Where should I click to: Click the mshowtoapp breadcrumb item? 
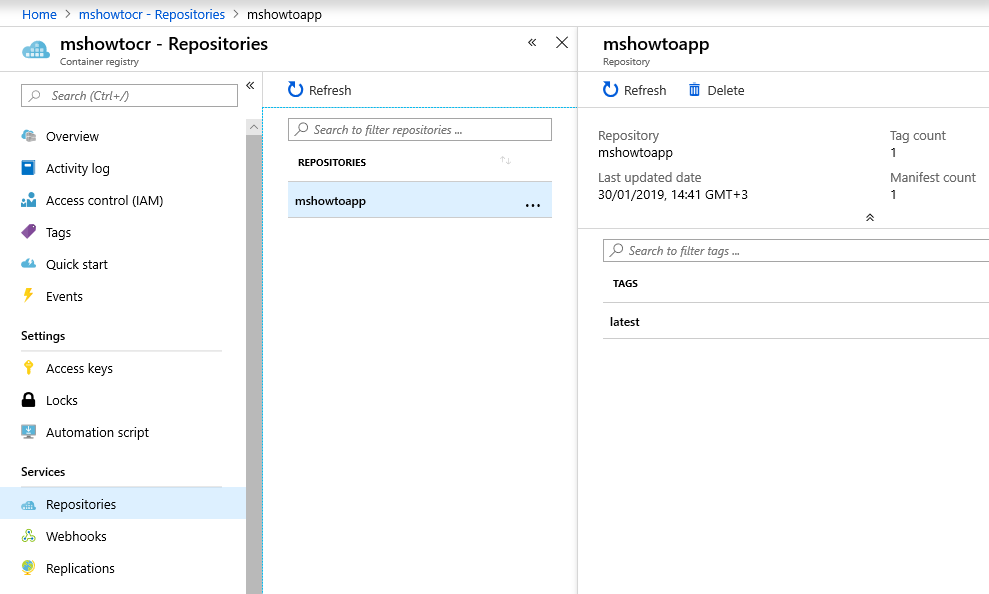284,14
